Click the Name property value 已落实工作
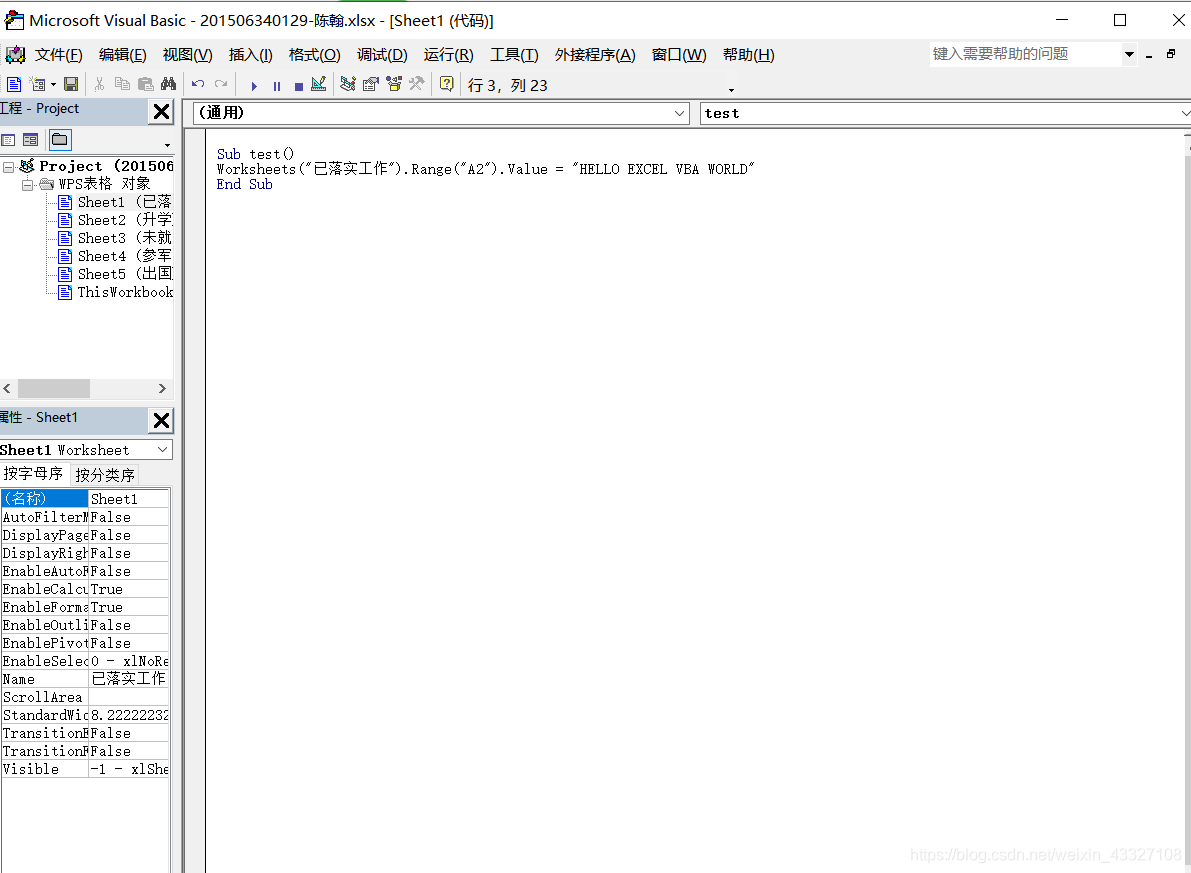This screenshot has width=1191, height=873. point(128,678)
